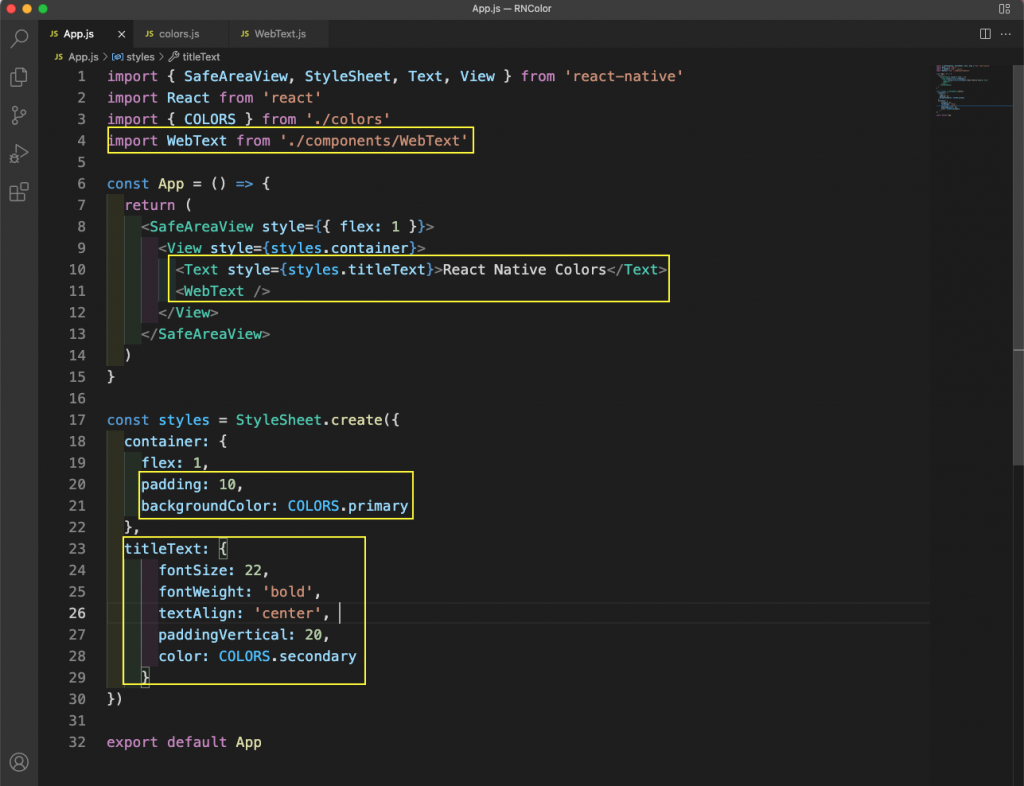This screenshot has height=786, width=1024.
Task: Open the Run and Debug view
Action: 20,153
